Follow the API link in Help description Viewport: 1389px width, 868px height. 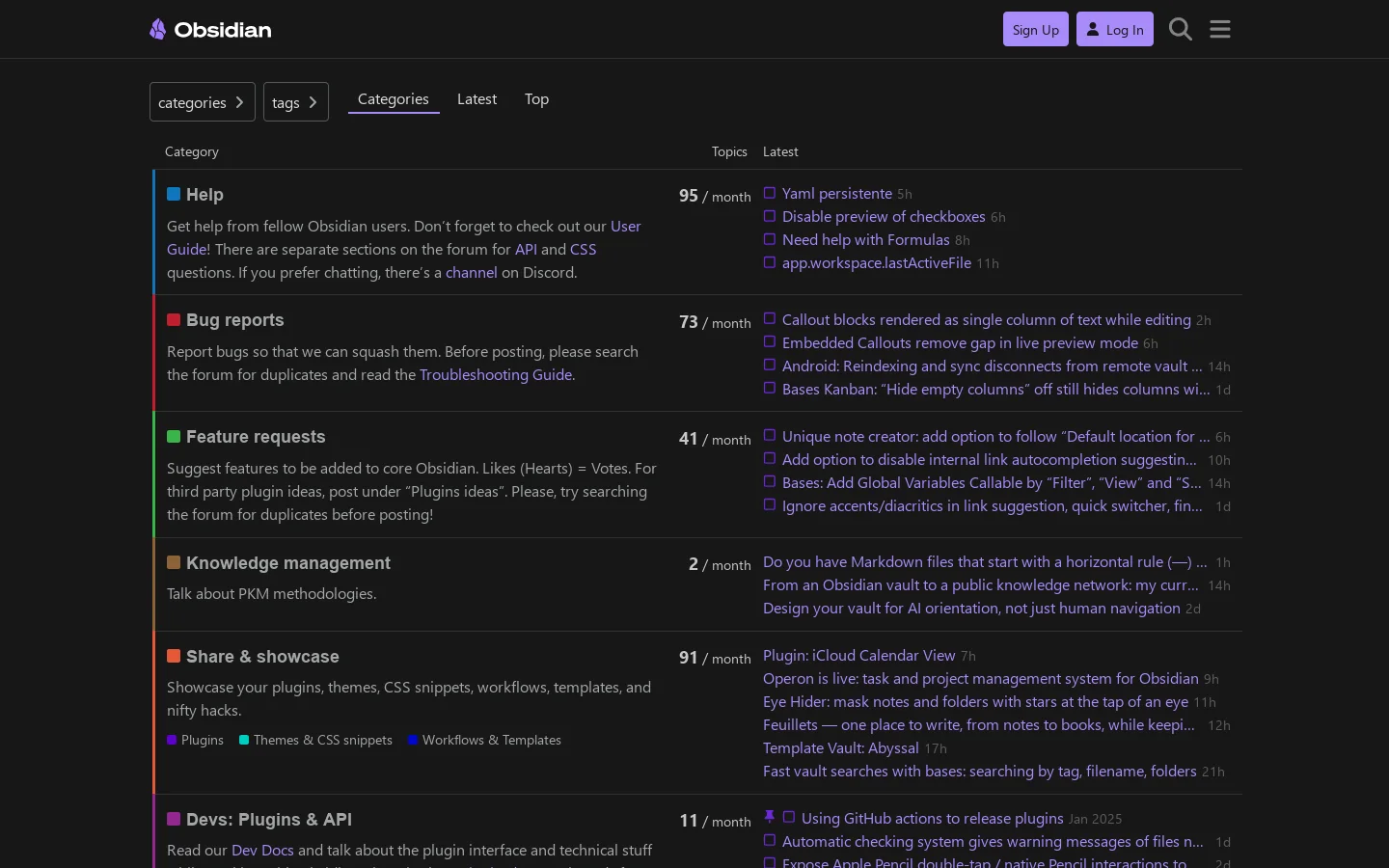[x=526, y=249]
